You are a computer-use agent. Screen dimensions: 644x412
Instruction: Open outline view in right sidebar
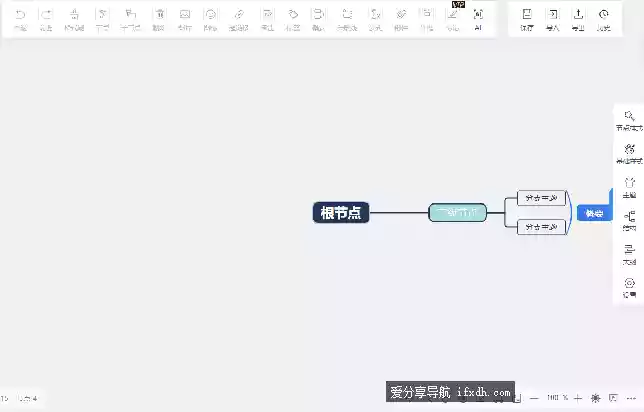629,255
